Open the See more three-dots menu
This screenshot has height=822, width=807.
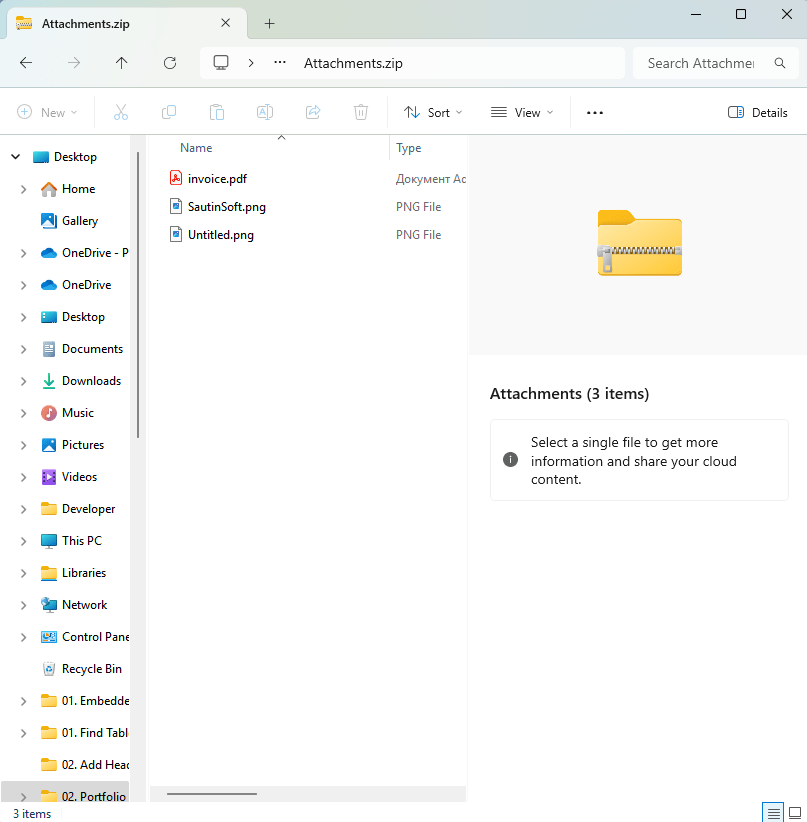click(595, 113)
